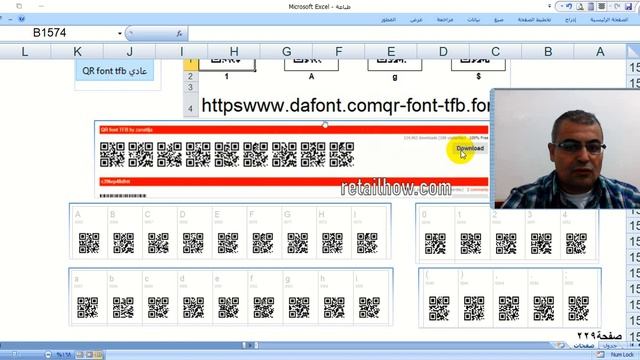640x360 pixels.
Task: Click the QR code labeled open parenthesis
Action: point(439,308)
